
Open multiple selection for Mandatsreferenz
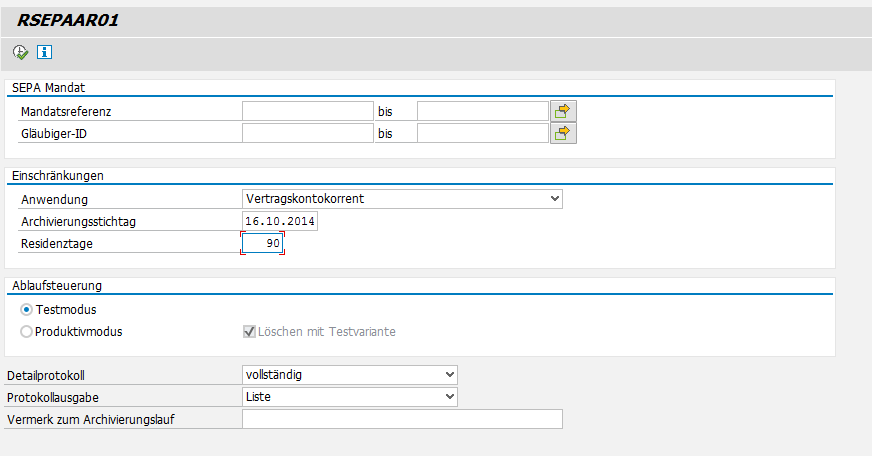(x=563, y=110)
